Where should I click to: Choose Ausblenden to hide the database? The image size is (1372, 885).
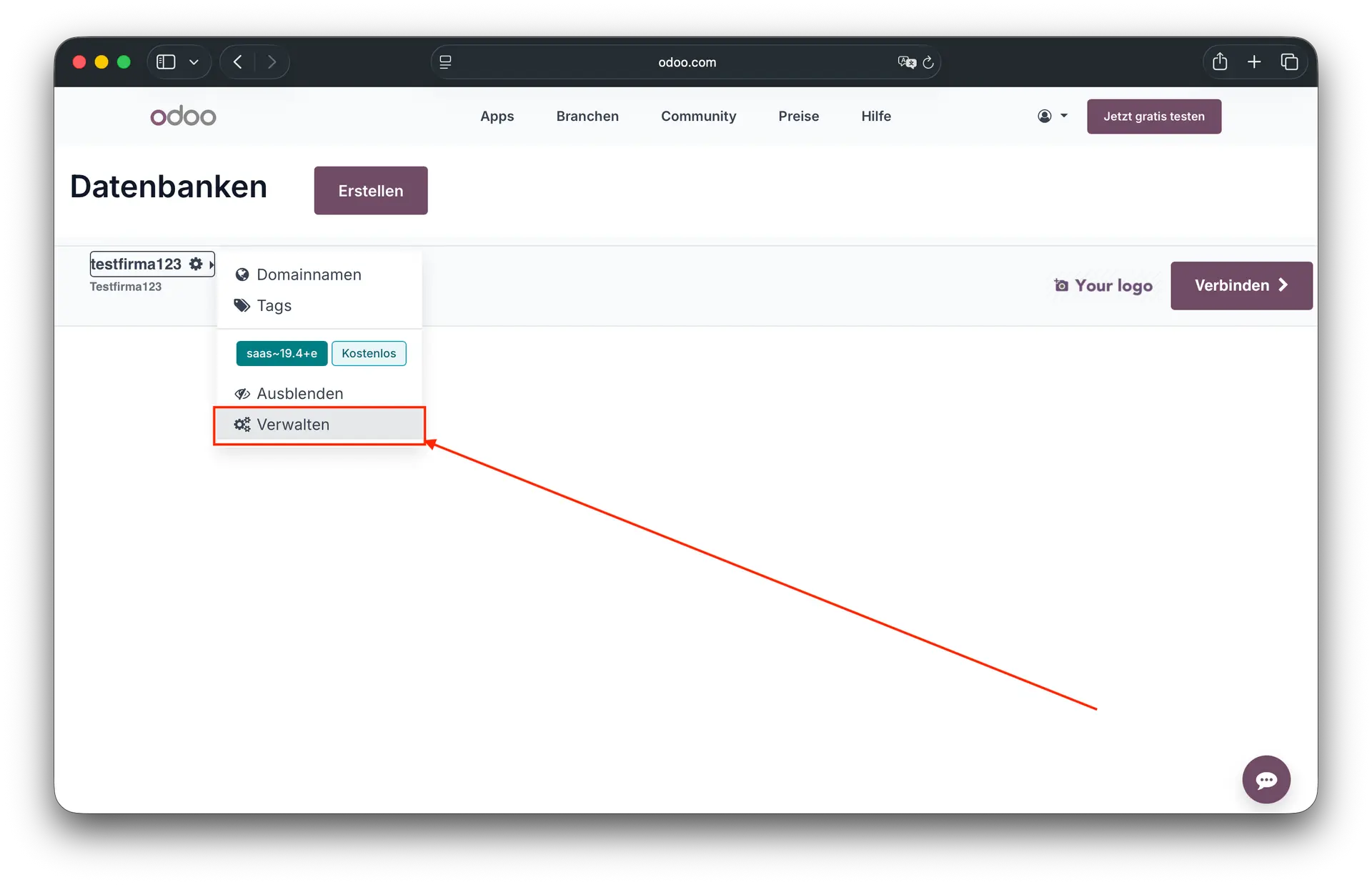click(319, 393)
